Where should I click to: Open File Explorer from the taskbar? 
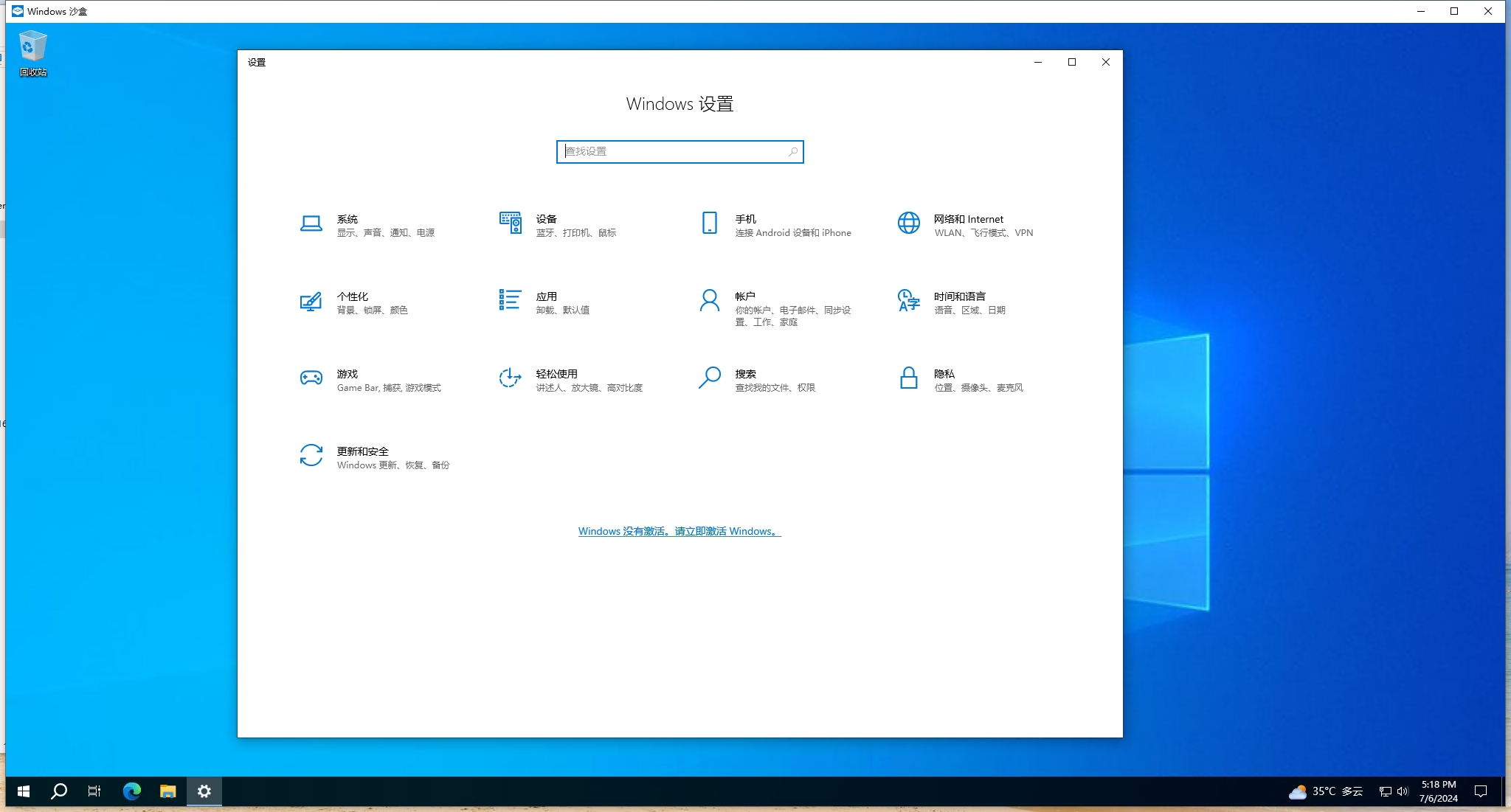click(168, 791)
